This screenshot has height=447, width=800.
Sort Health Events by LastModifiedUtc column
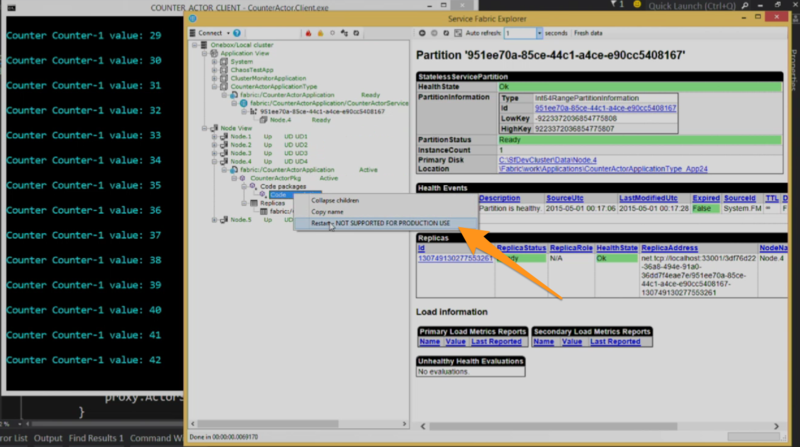[x=648, y=198]
